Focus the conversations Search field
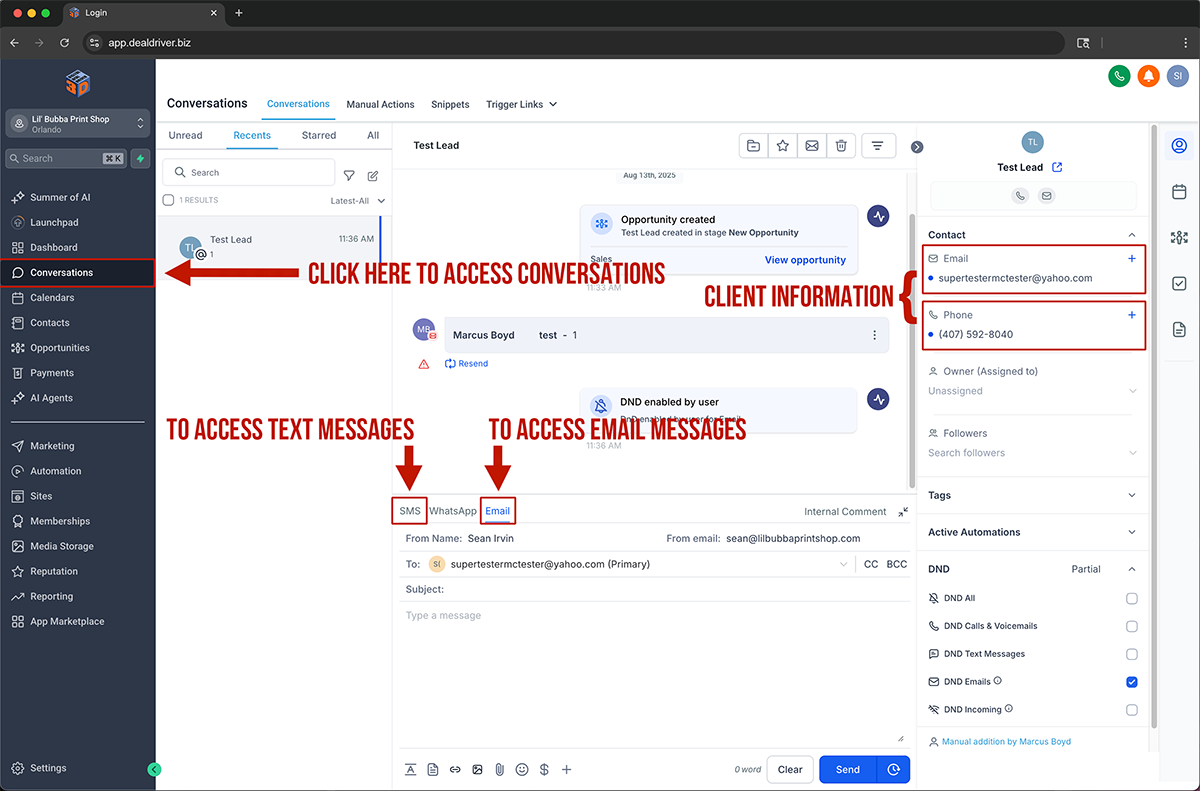Screen dimensions: 1200x791 (x=249, y=173)
